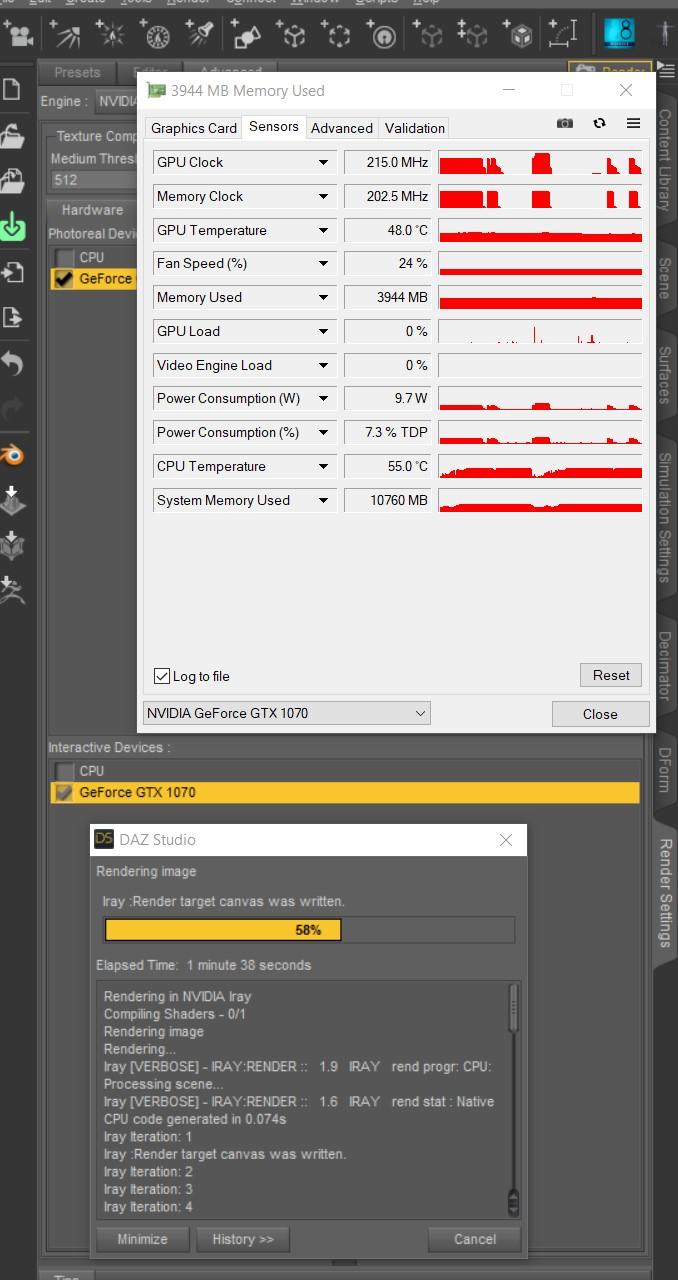Open the Engine dropdown in Render Settings
Viewport: 678px width, 1280px height.
point(115,102)
